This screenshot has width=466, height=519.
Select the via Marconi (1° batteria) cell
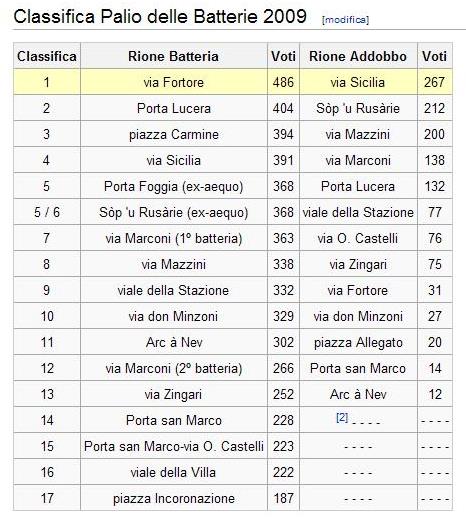174,238
